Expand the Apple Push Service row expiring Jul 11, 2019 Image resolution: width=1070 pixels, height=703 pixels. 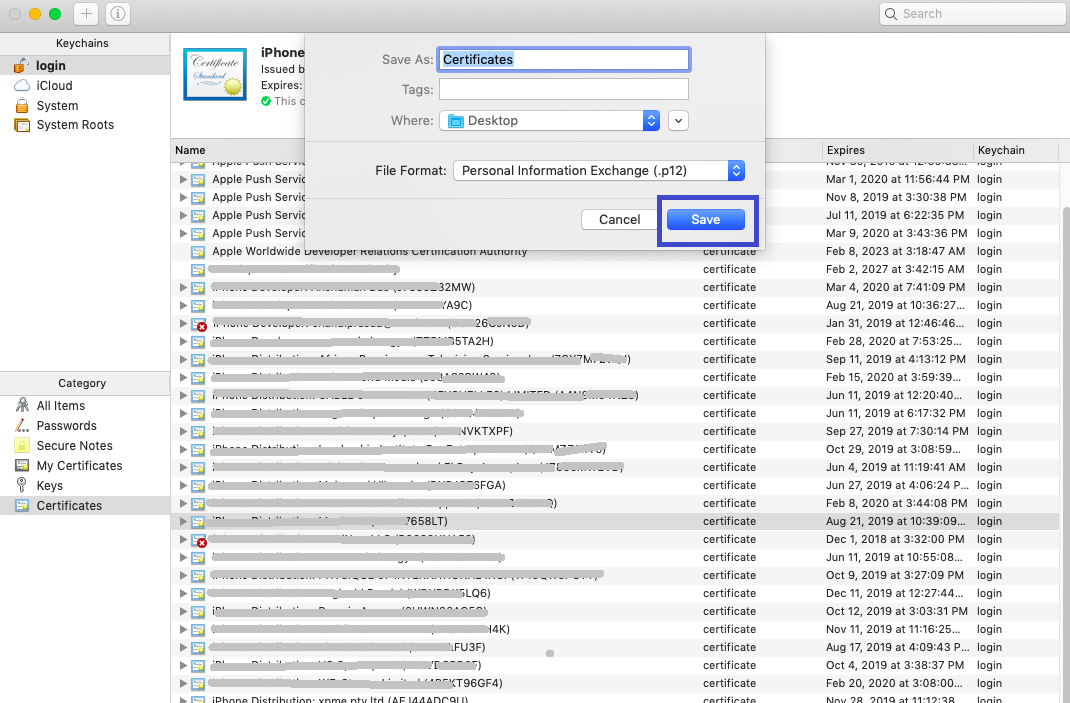183,215
